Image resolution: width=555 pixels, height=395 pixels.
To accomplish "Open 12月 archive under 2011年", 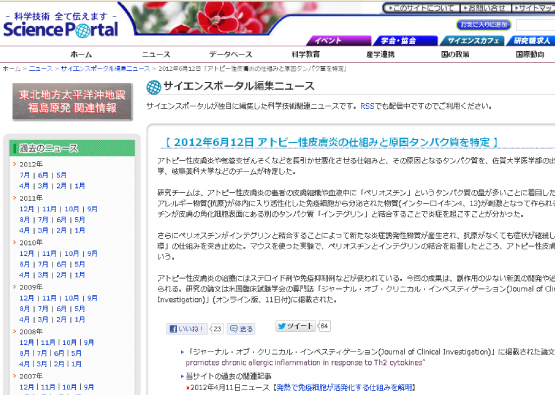I will point(27,209).
